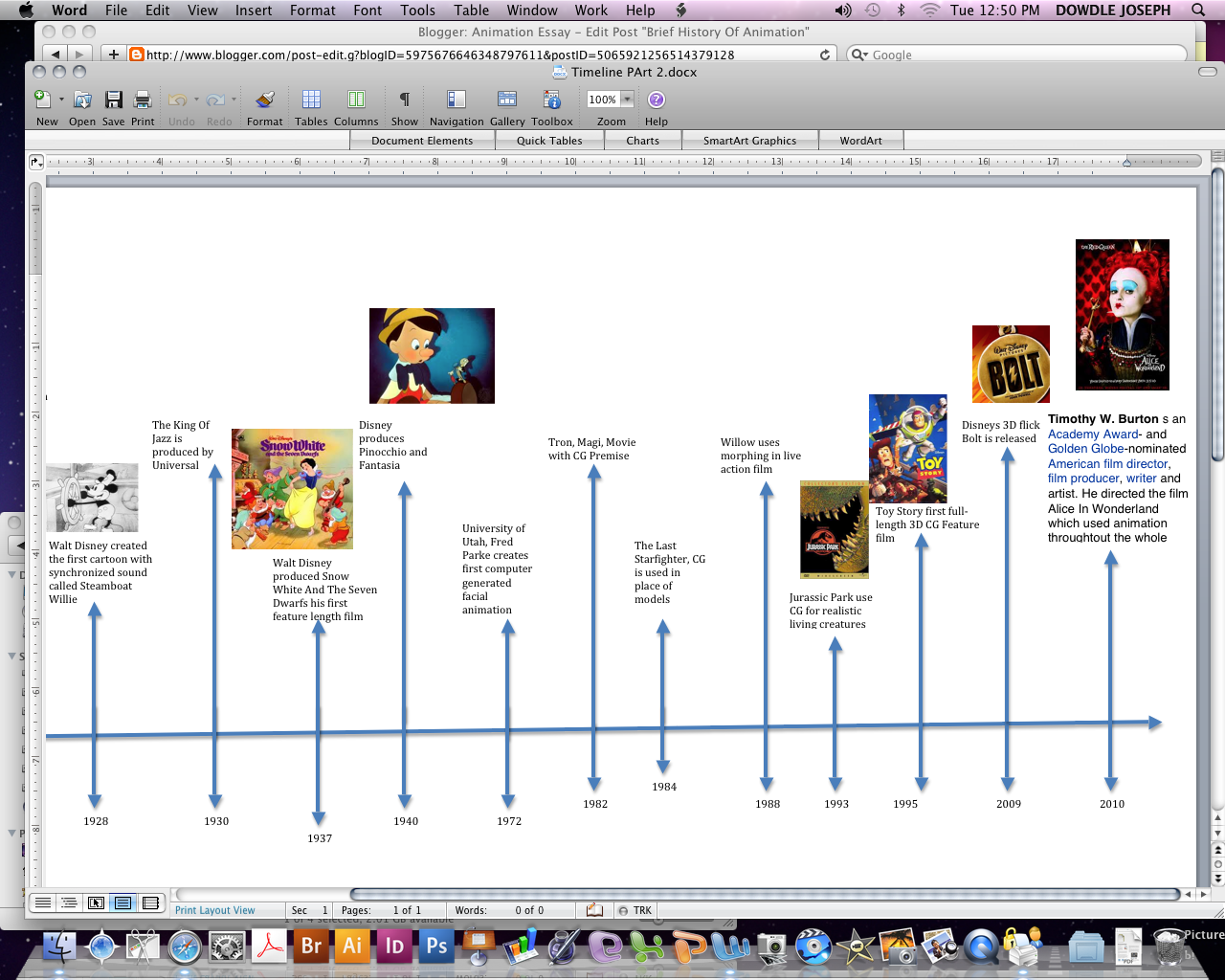Click the spelling and grammar book icon
The height and width of the screenshot is (980, 1225).
[x=594, y=910]
